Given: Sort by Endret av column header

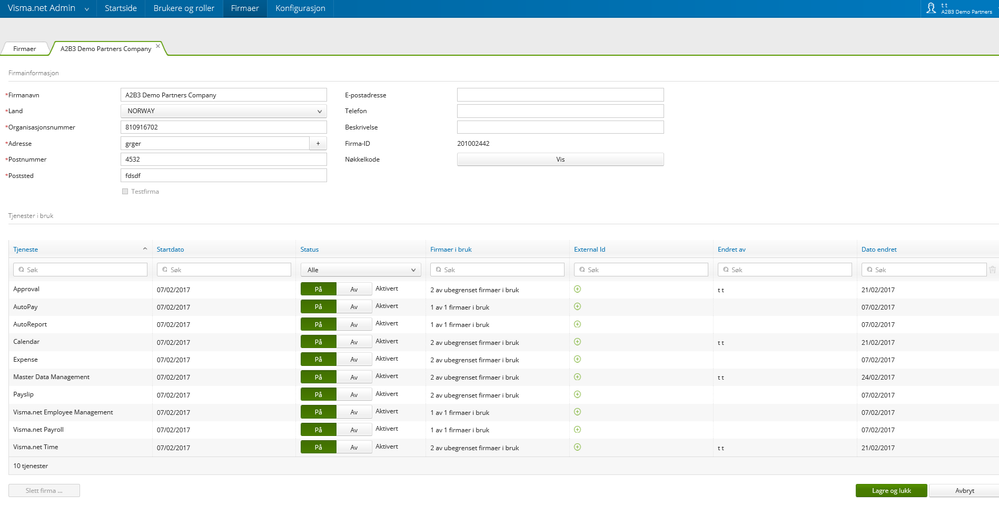Looking at the screenshot, I should [x=731, y=249].
